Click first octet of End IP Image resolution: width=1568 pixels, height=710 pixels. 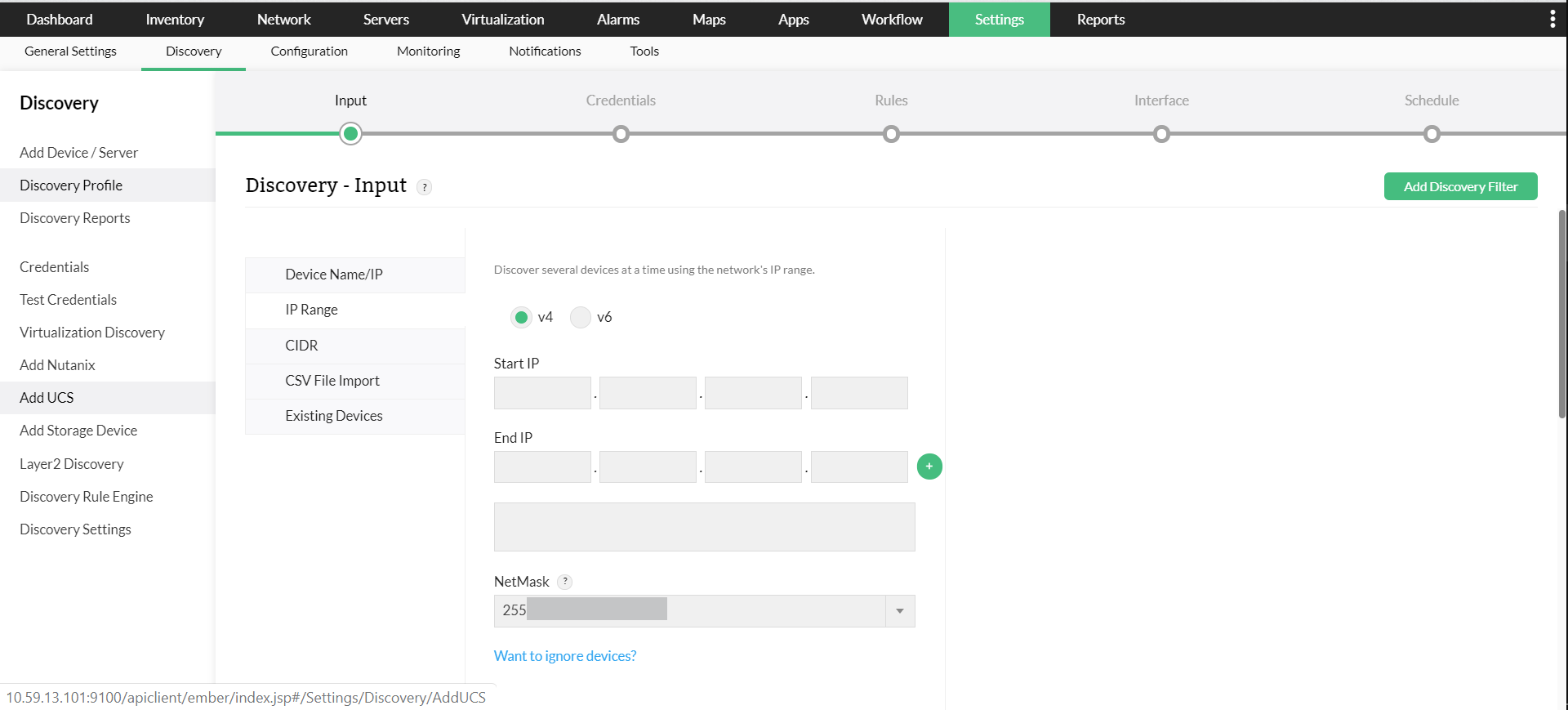542,467
